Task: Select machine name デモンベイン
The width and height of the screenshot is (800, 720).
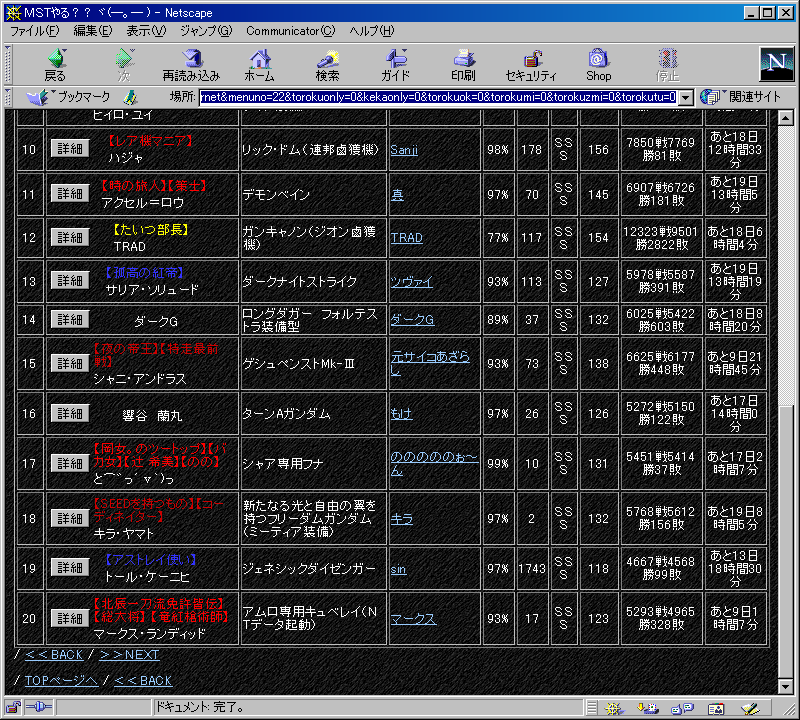Action: (x=276, y=194)
